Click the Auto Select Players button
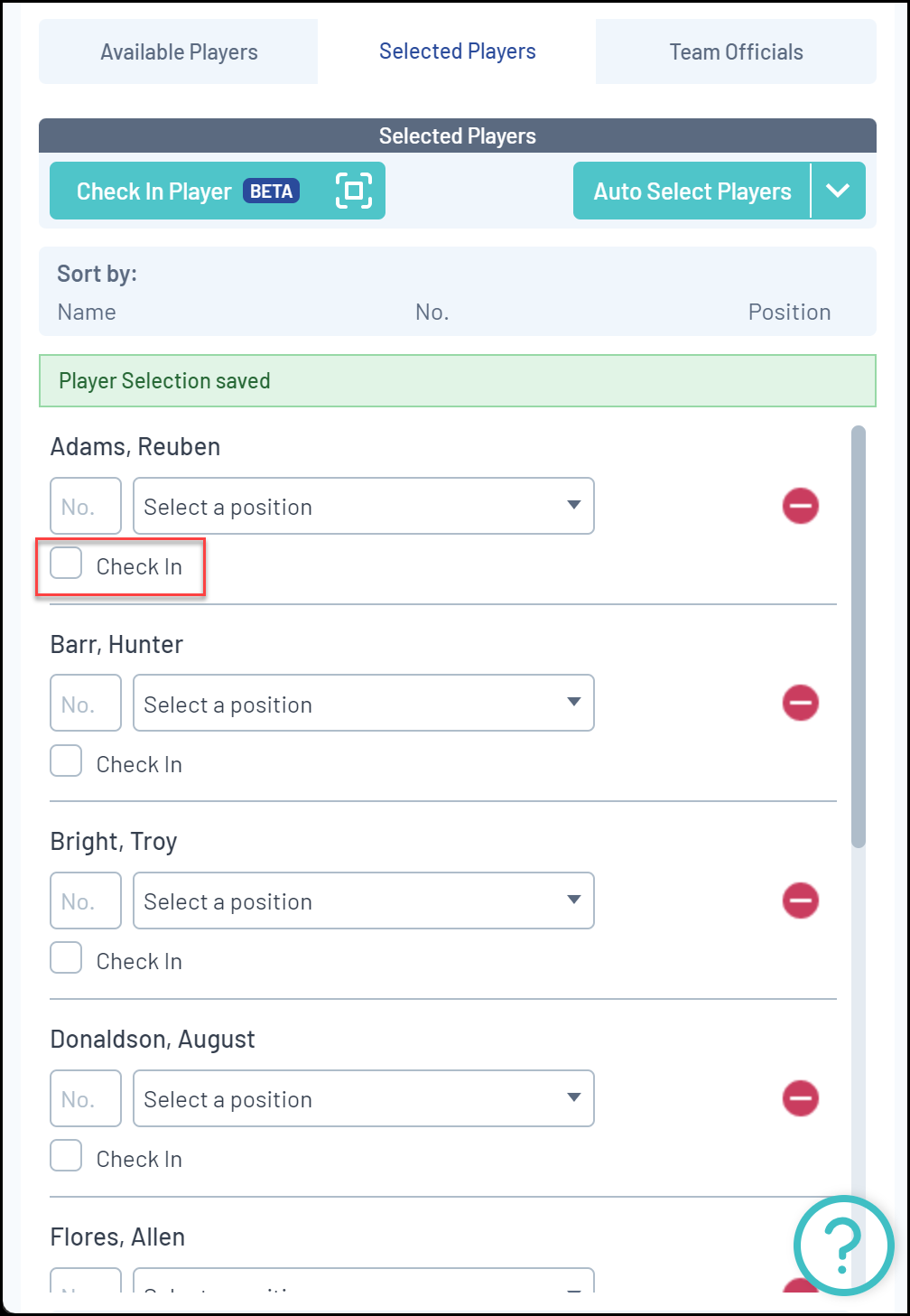This screenshot has width=910, height=1316. point(692,191)
